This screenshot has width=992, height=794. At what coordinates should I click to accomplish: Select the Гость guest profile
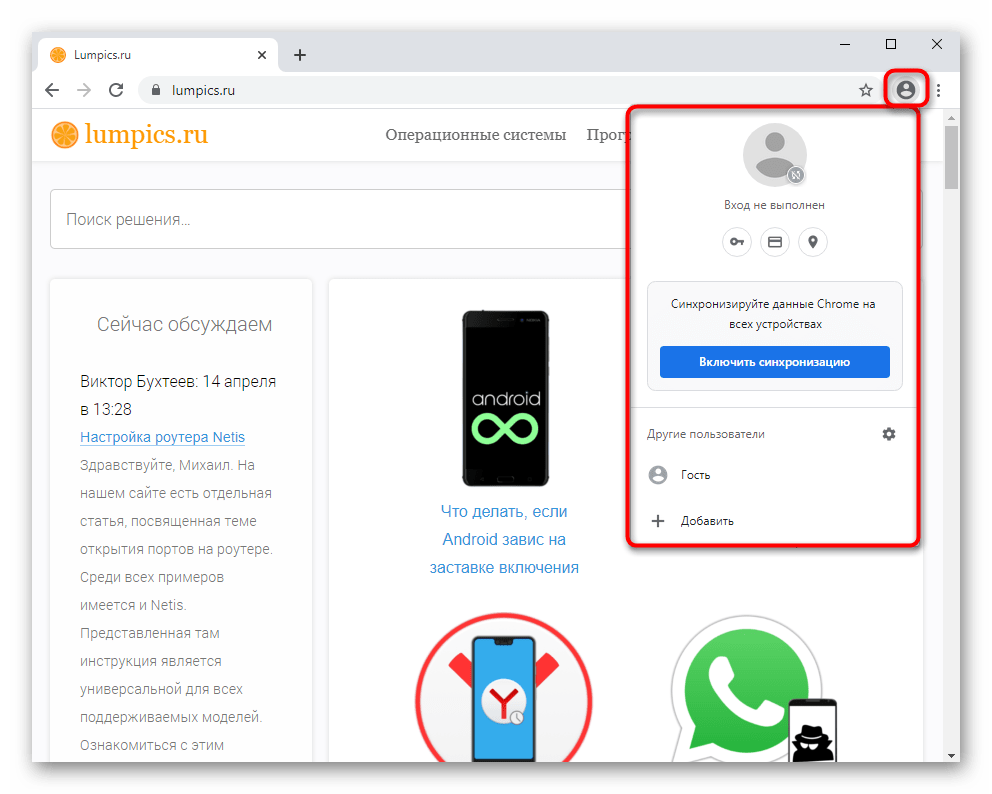tap(695, 475)
